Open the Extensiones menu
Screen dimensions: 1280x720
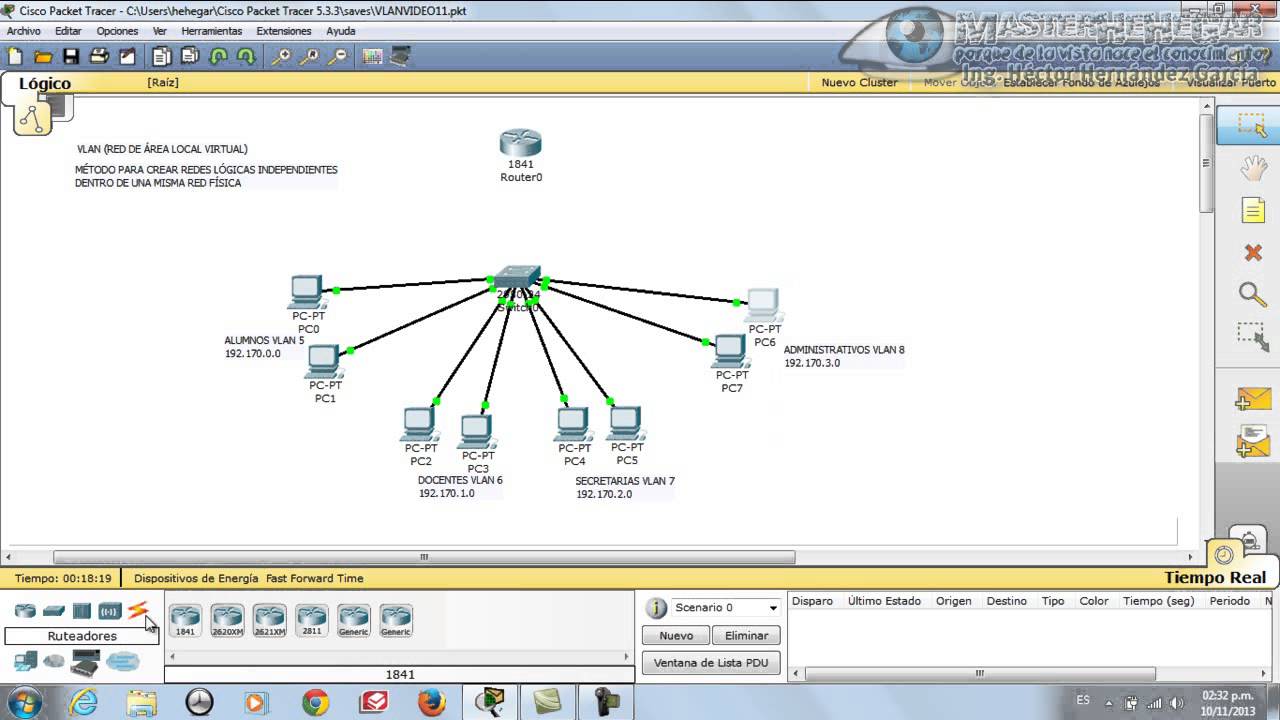pos(284,31)
